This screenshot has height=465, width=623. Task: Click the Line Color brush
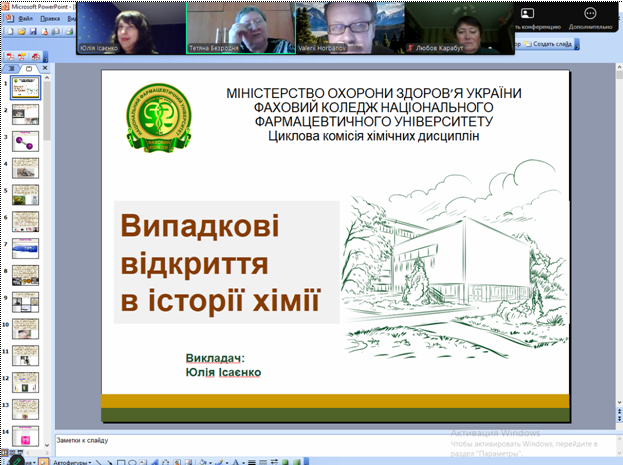219,462
